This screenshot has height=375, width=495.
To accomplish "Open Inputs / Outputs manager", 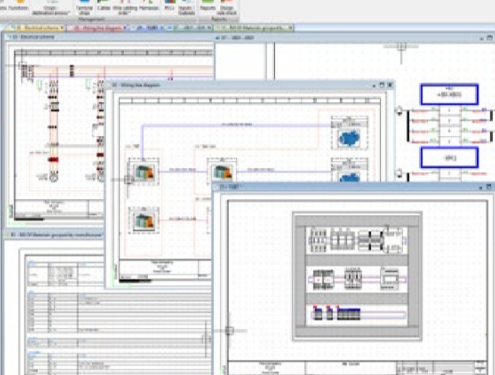I will pos(186,7).
